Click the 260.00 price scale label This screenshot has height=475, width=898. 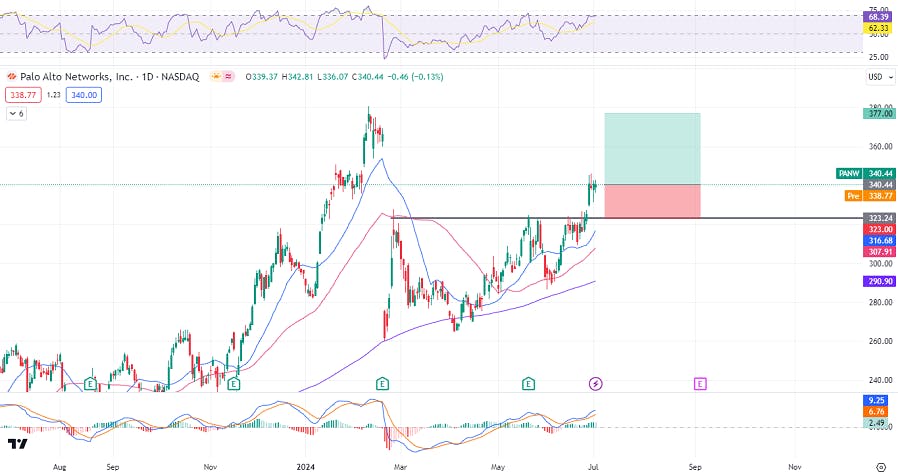(880, 341)
